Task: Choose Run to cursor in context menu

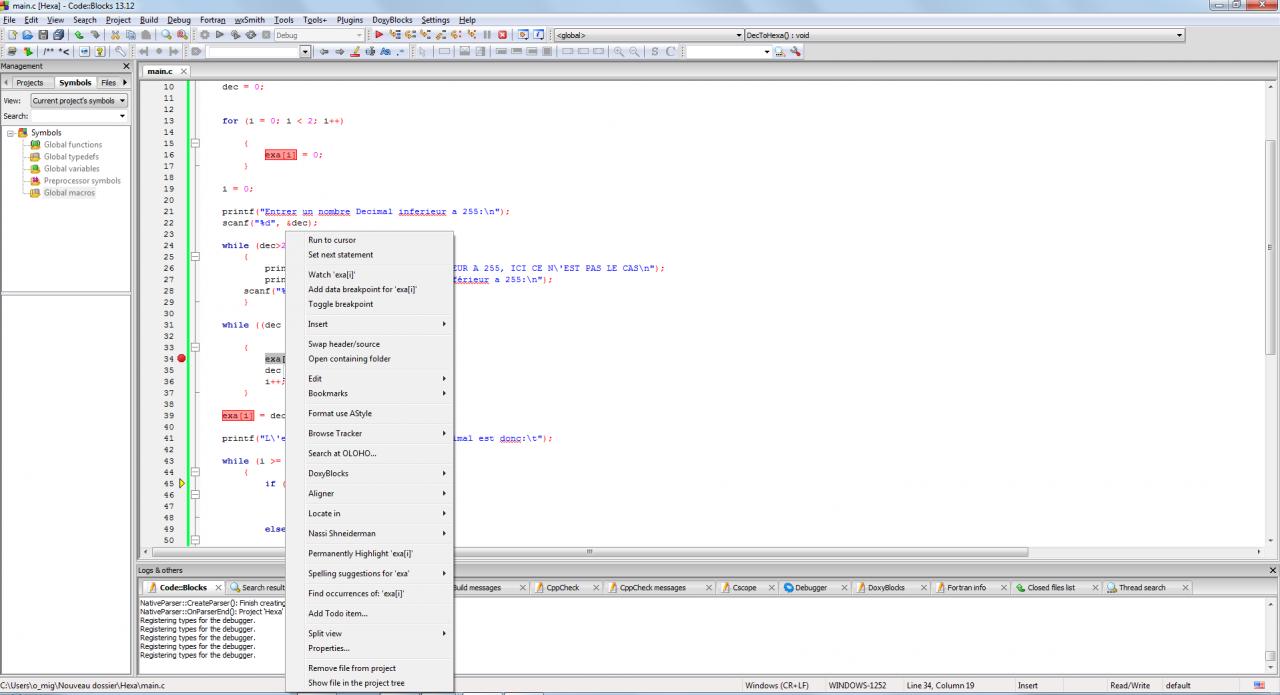Action: point(370,240)
